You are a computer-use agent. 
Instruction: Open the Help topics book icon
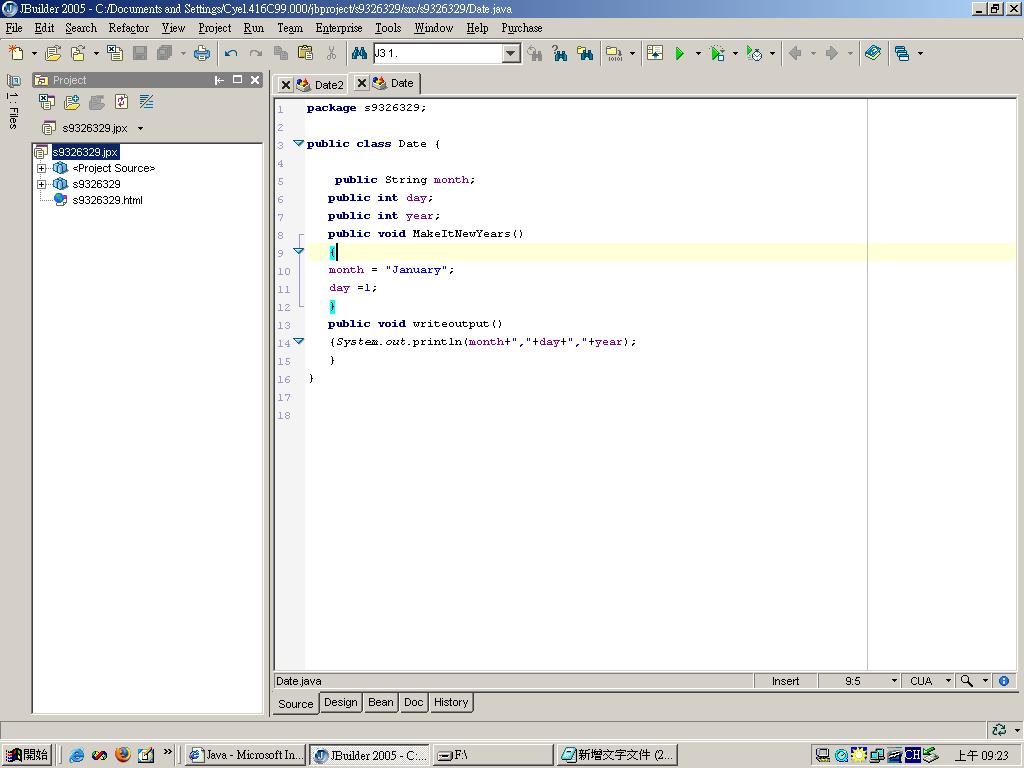point(872,53)
